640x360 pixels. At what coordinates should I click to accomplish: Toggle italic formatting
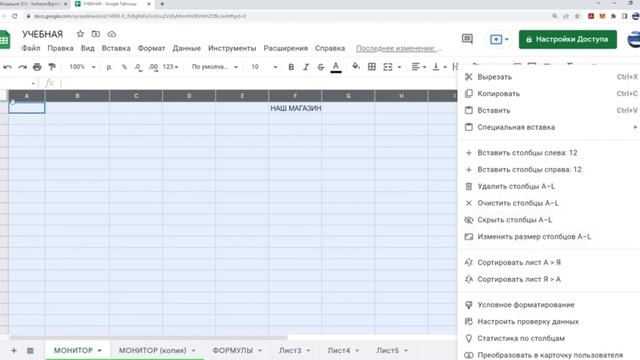coord(306,67)
